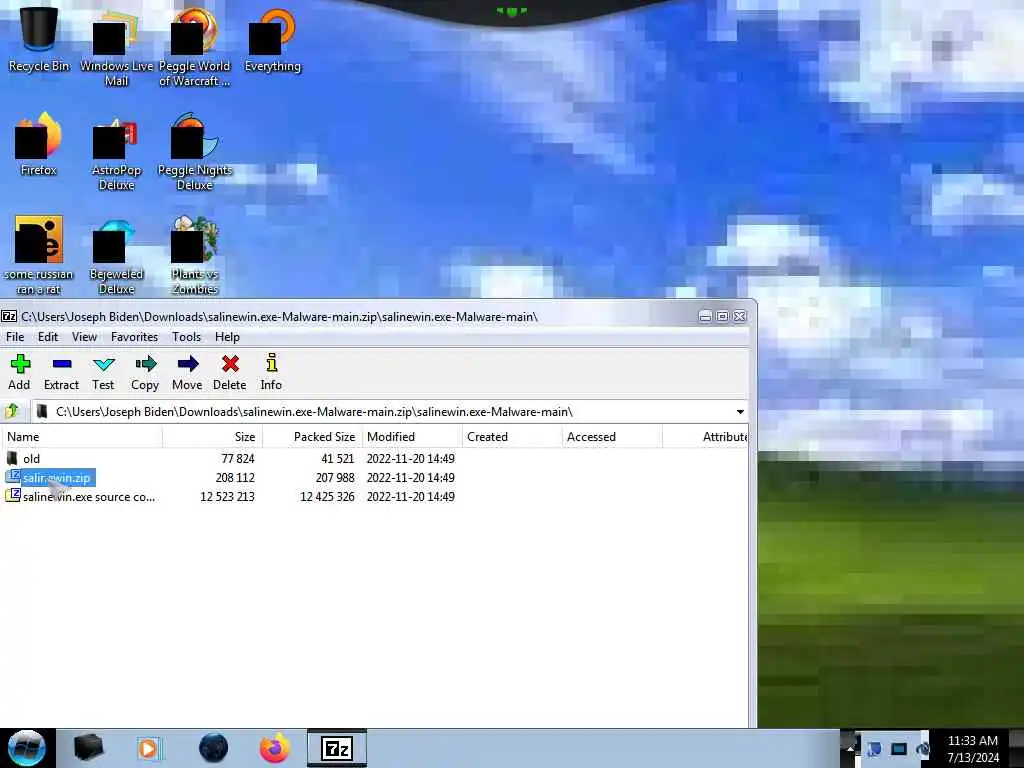Click the folder icon of 'old'
The height and width of the screenshot is (768, 1024).
pos(12,458)
